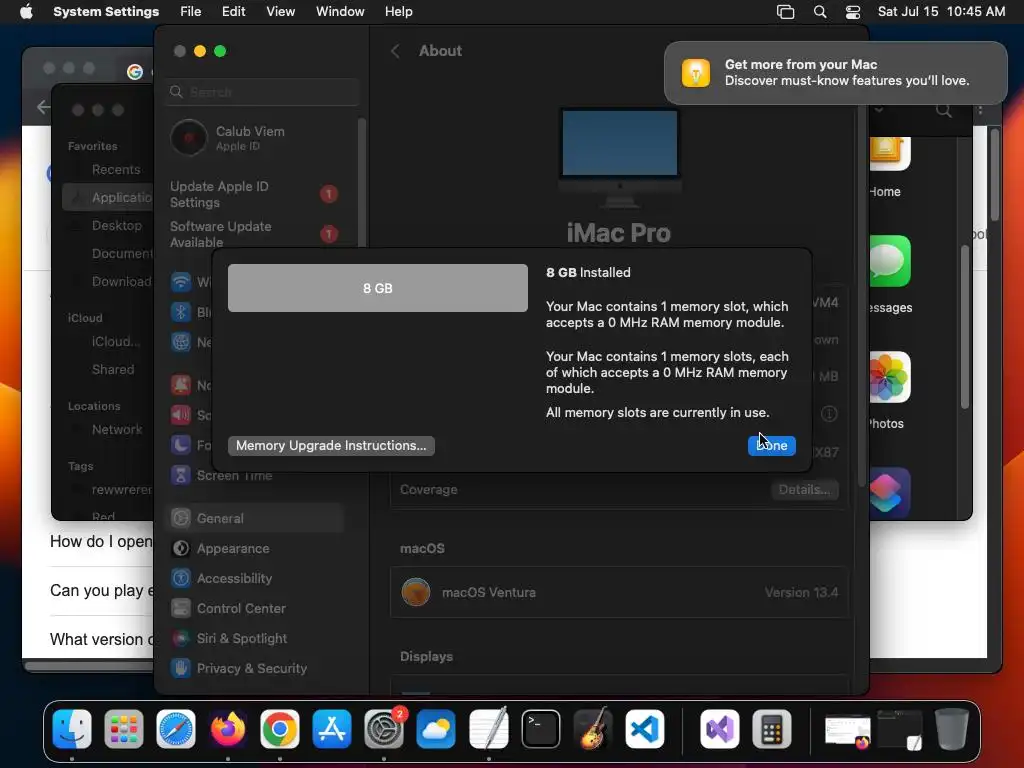The width and height of the screenshot is (1024, 768).
Task: Click the System Settings search field
Action: coord(262,92)
